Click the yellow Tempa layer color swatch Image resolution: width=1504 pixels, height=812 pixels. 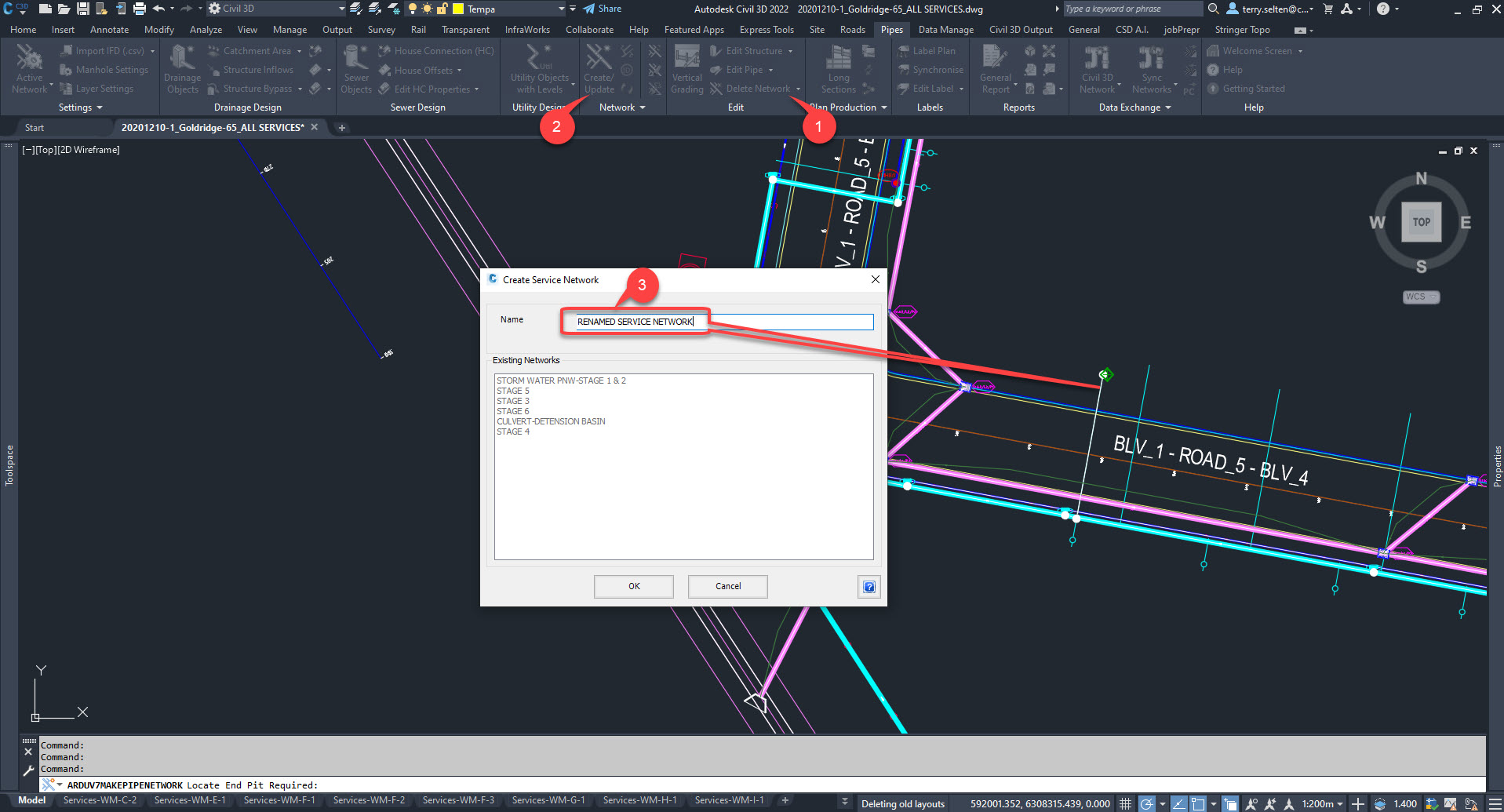(458, 9)
